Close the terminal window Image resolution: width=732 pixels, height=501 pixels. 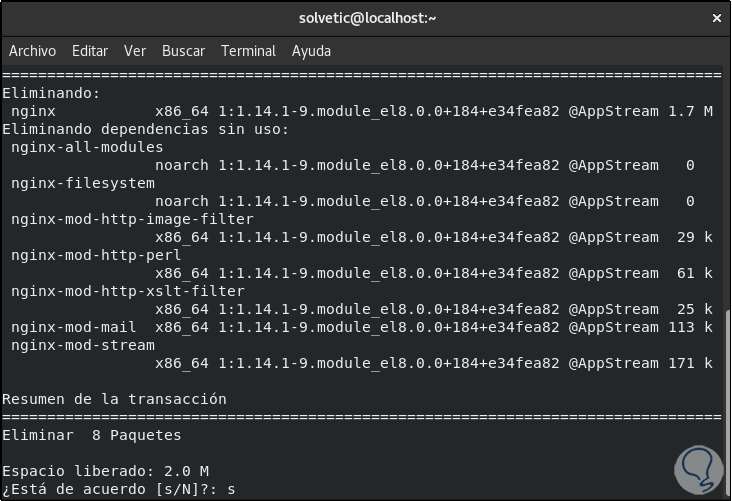click(x=714, y=18)
